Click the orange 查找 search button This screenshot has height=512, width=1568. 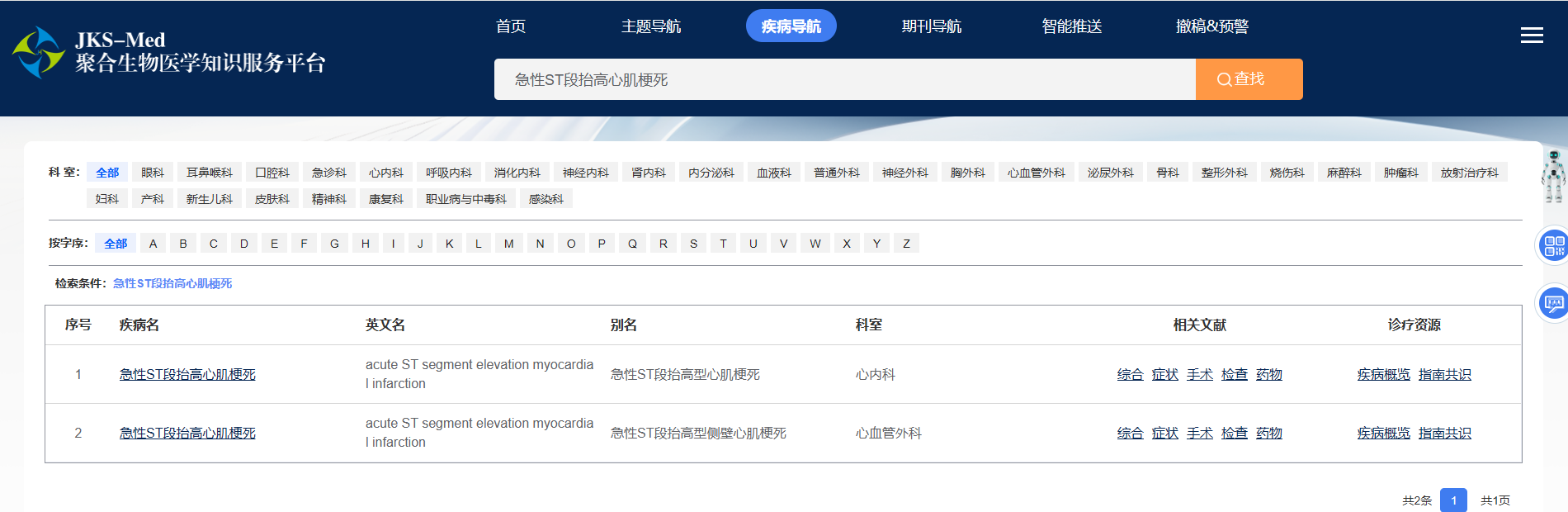pyautogui.click(x=1249, y=79)
